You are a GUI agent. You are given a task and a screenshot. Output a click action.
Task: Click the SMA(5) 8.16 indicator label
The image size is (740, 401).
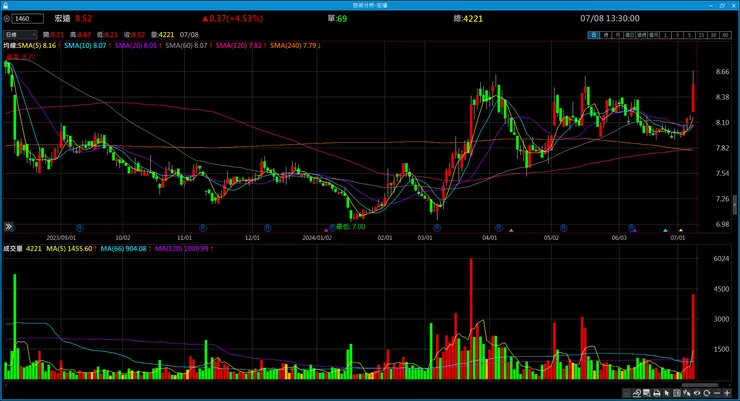click(39, 46)
